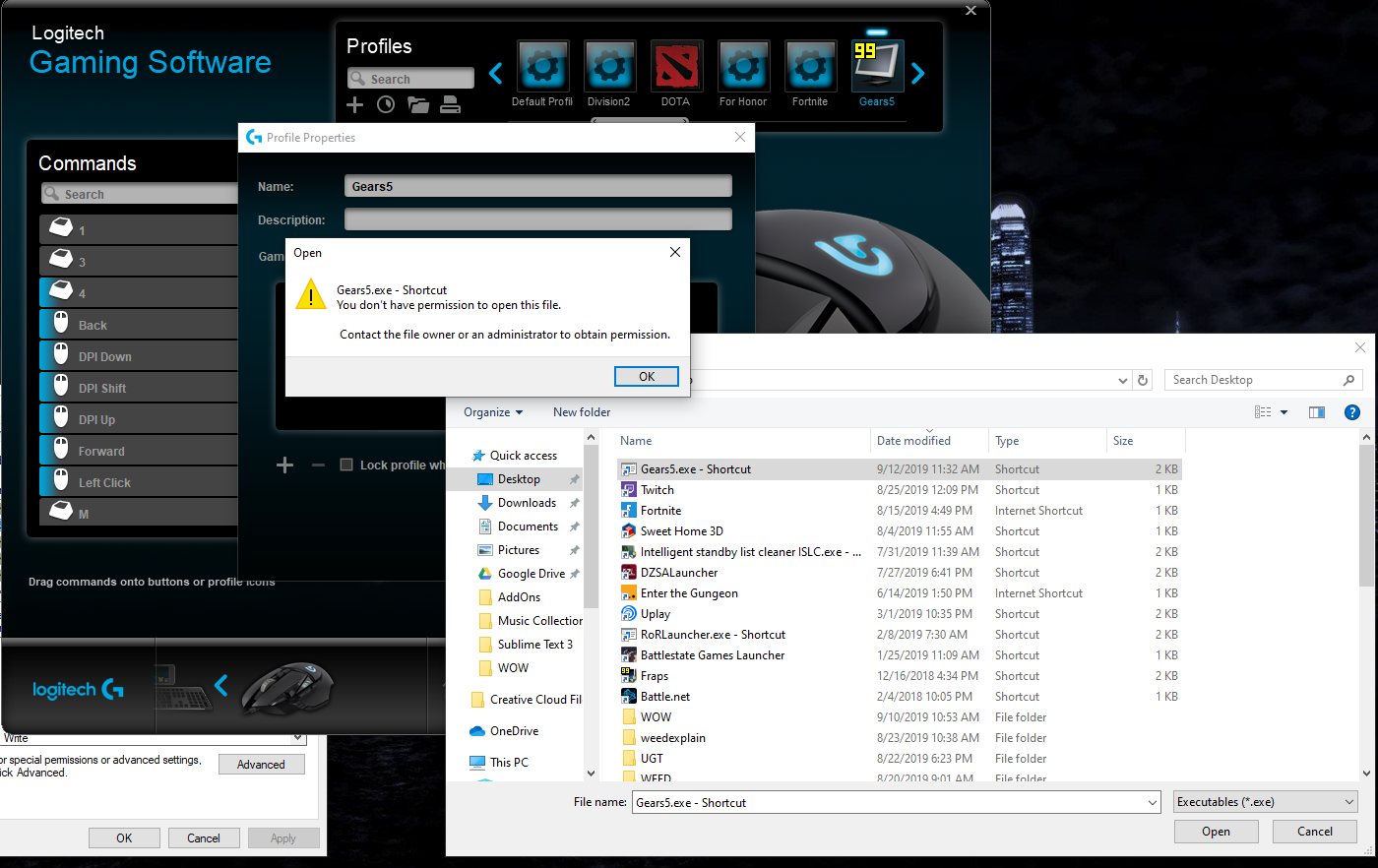Click the Profiles search field
Viewport: 1378px width, 868px height.
coord(410,79)
